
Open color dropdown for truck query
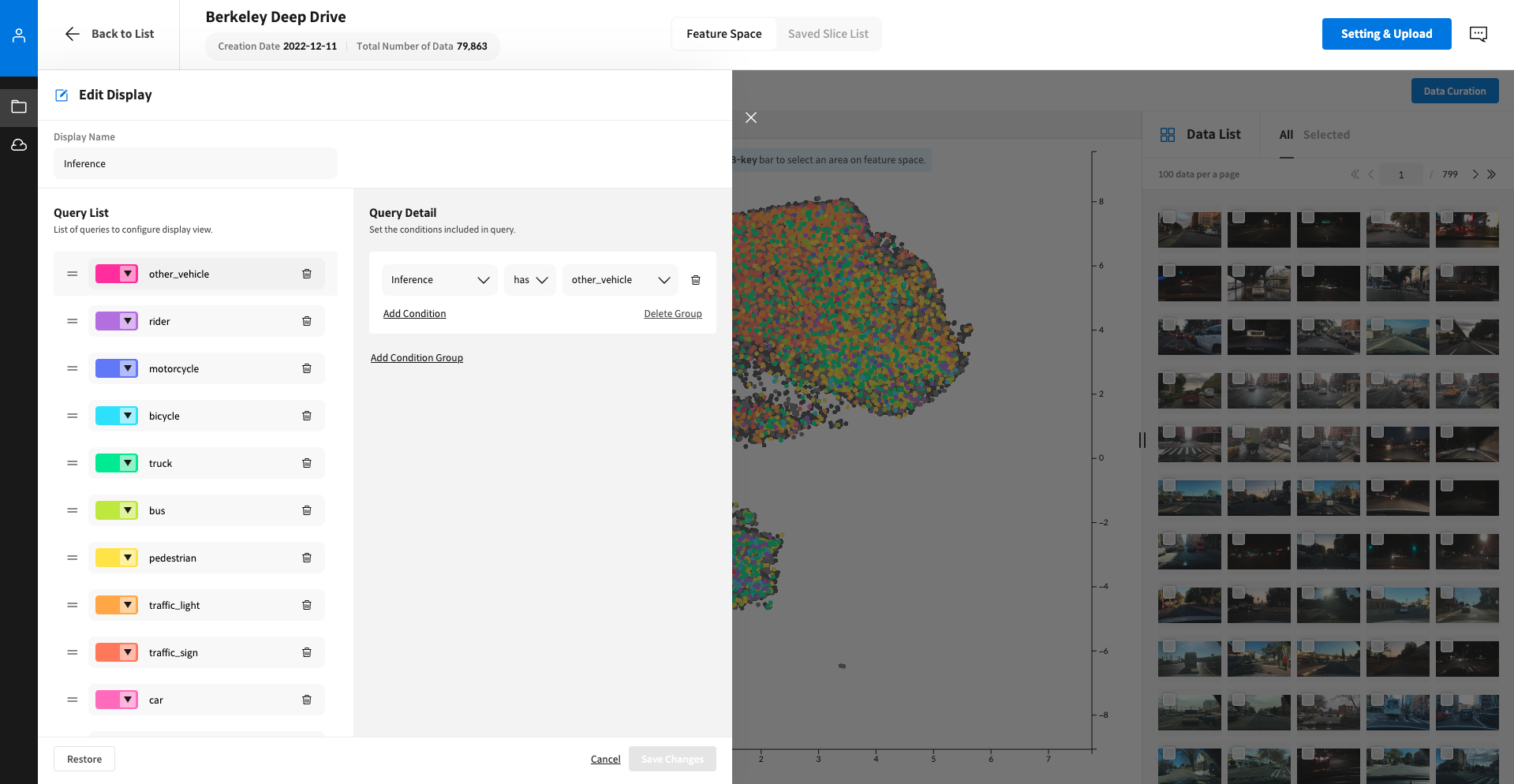pyautogui.click(x=128, y=463)
